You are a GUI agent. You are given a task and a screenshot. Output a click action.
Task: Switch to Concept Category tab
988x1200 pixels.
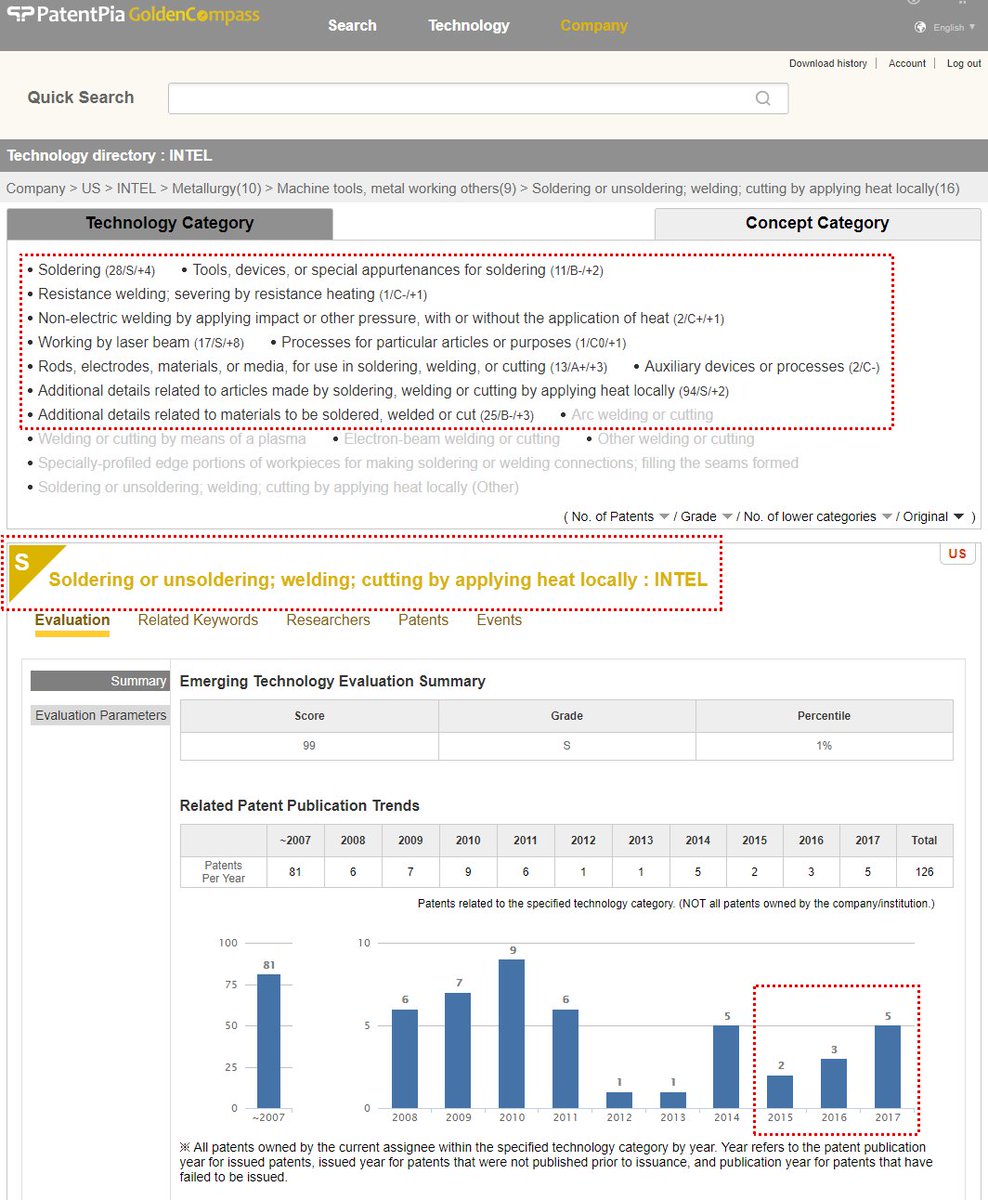point(817,224)
